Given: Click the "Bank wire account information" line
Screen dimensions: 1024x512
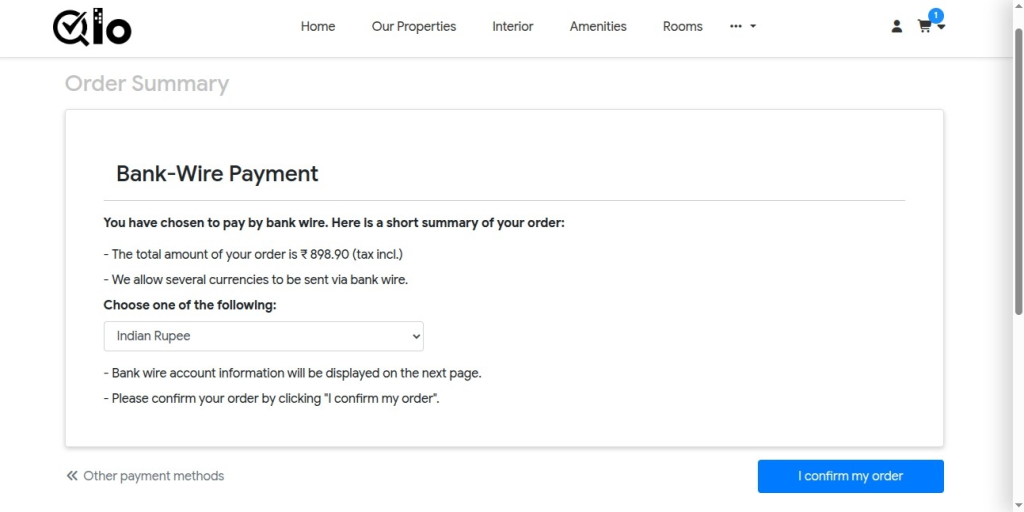Looking at the screenshot, I should pos(293,374).
